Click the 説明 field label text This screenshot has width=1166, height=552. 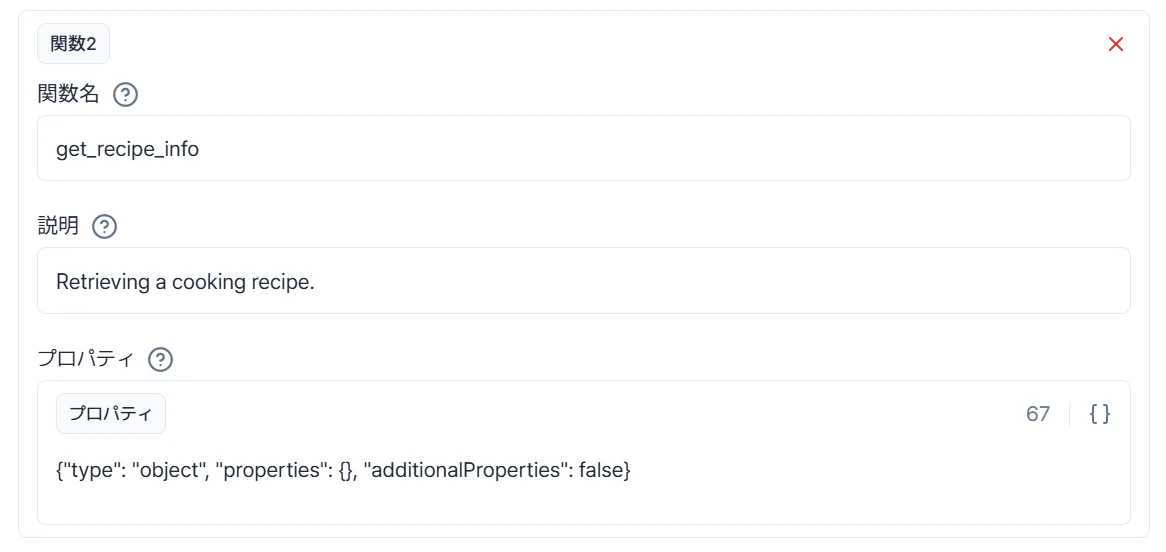tap(58, 225)
